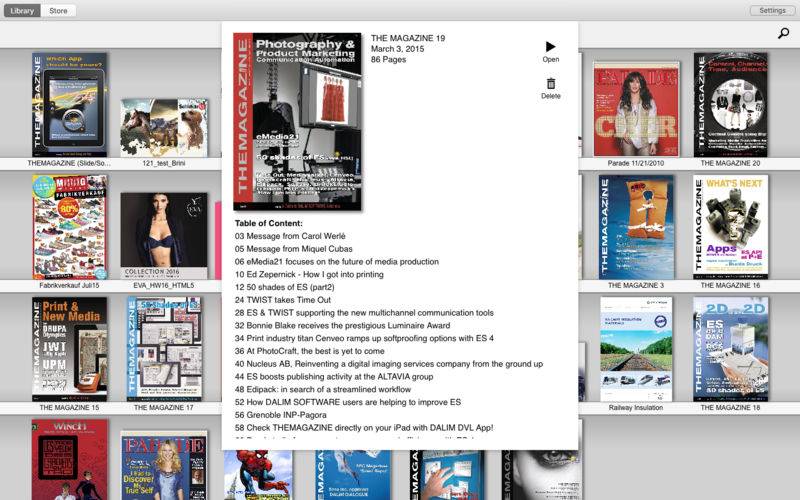Screen dimensions: 800x500
Task: Open THE MAGAZINE 15 cover
Action: [69, 349]
